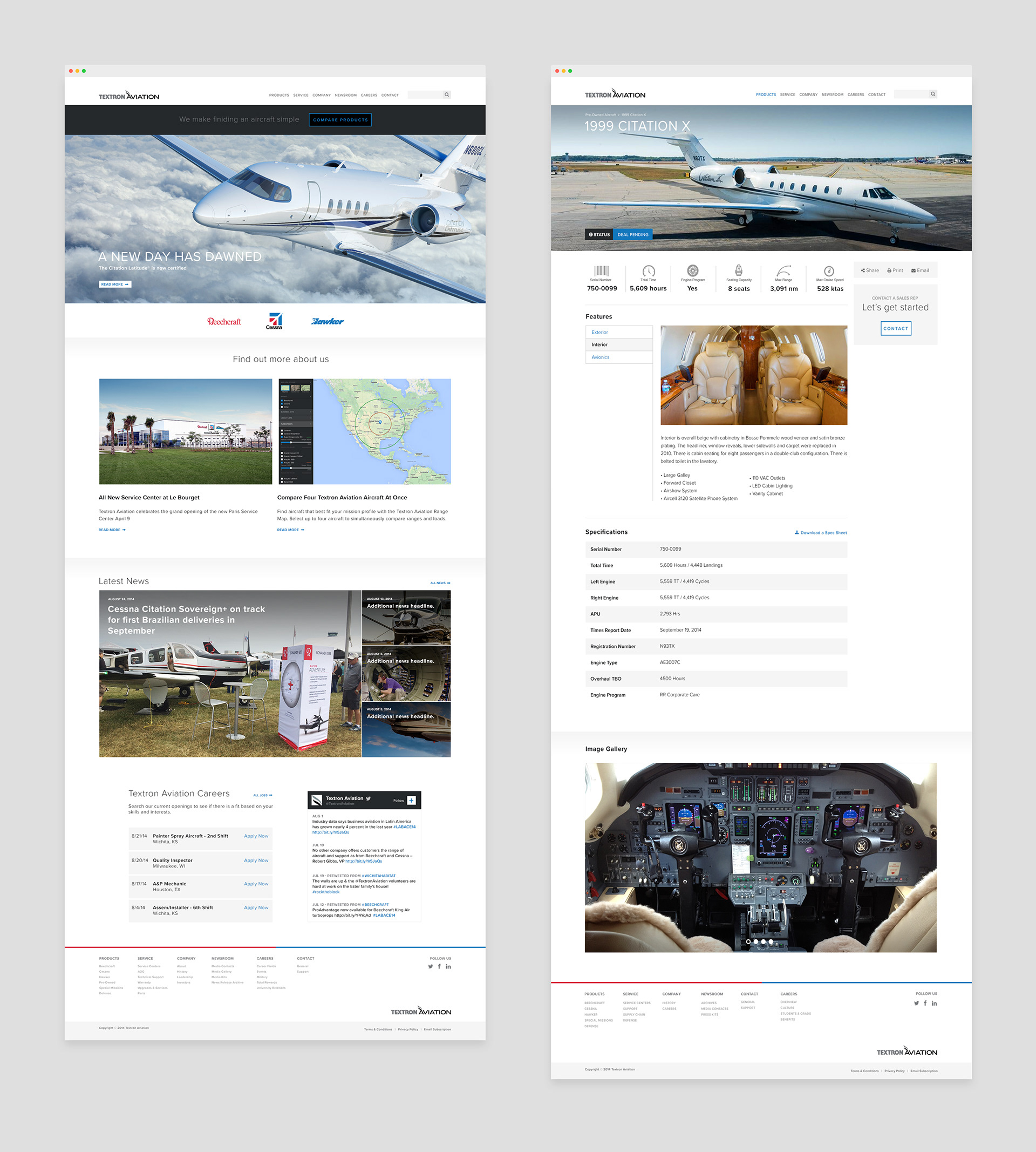Screen dimensions: 1036x1152
Task: Click the Contact button under Let's get started
Action: pyautogui.click(x=896, y=329)
